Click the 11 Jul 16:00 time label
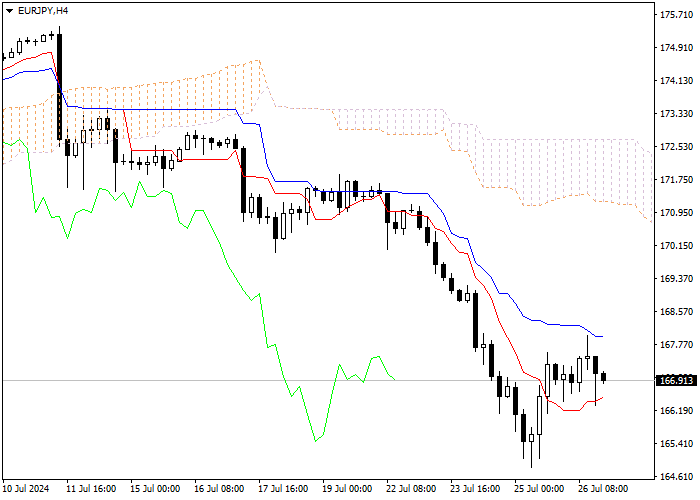The width and height of the screenshot is (700, 500). [x=91, y=489]
